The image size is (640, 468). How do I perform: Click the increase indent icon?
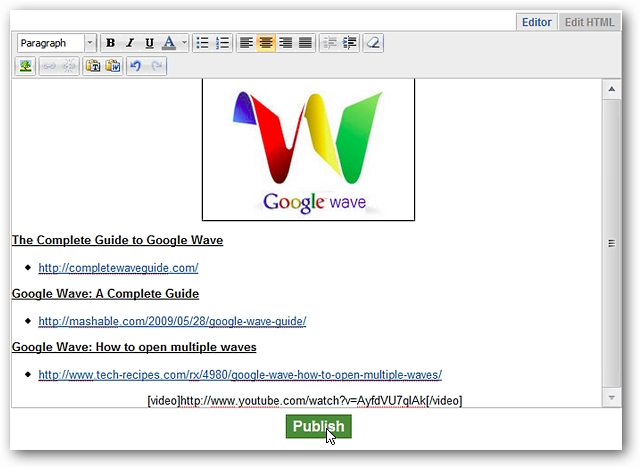tap(349, 43)
